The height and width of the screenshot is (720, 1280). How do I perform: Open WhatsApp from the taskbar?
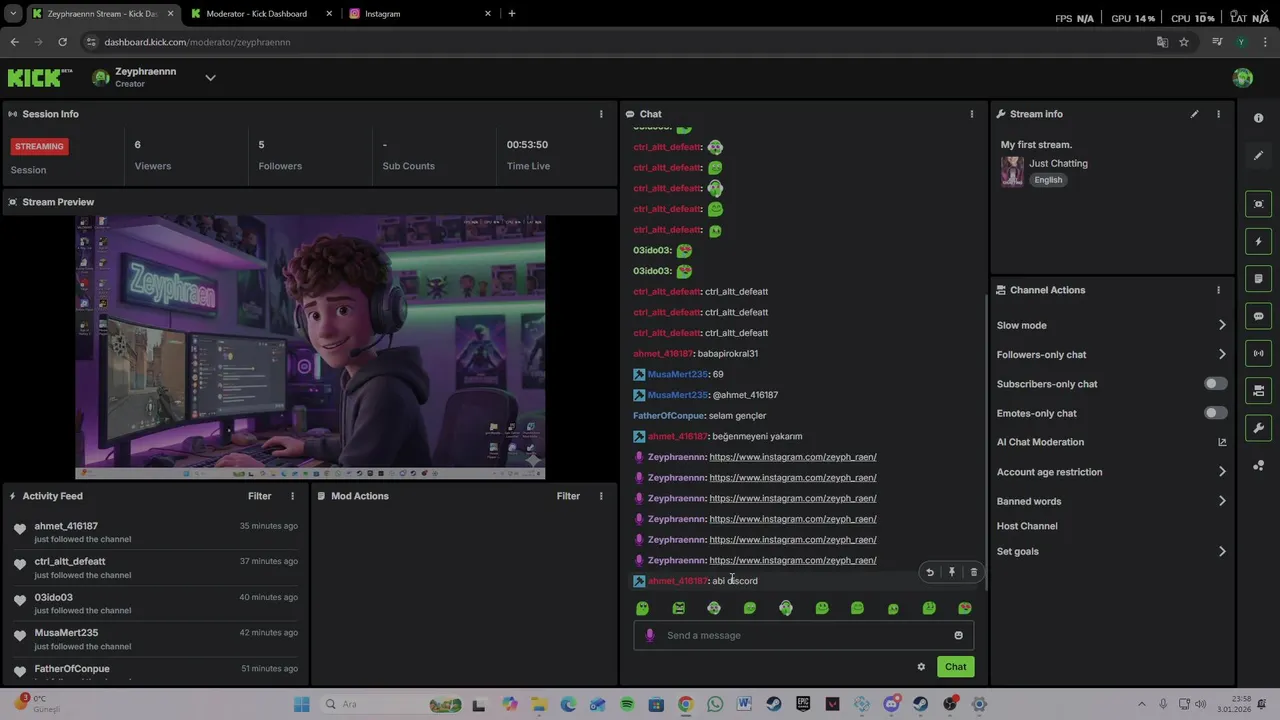(x=715, y=704)
